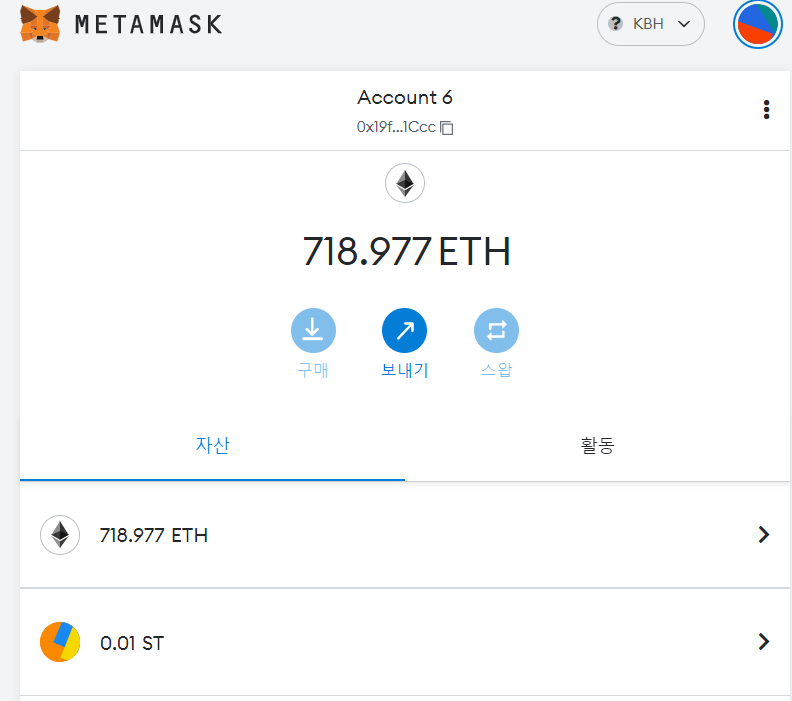Open the 718.977 ETH asset row

[x=405, y=535]
